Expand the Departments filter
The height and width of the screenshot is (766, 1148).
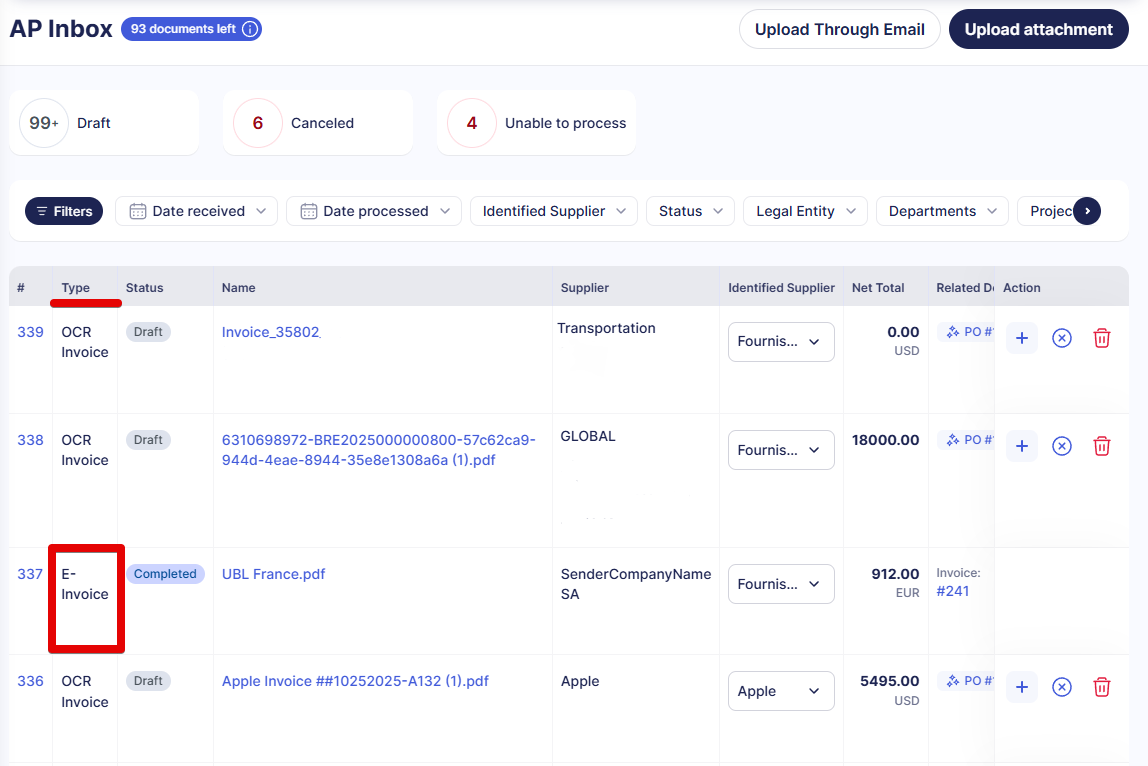pyautogui.click(x=942, y=211)
